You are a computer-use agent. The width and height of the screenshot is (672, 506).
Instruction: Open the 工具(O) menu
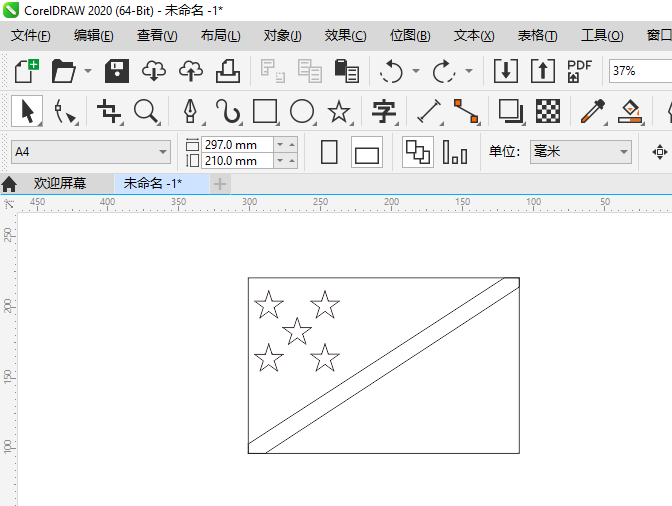click(x=602, y=35)
